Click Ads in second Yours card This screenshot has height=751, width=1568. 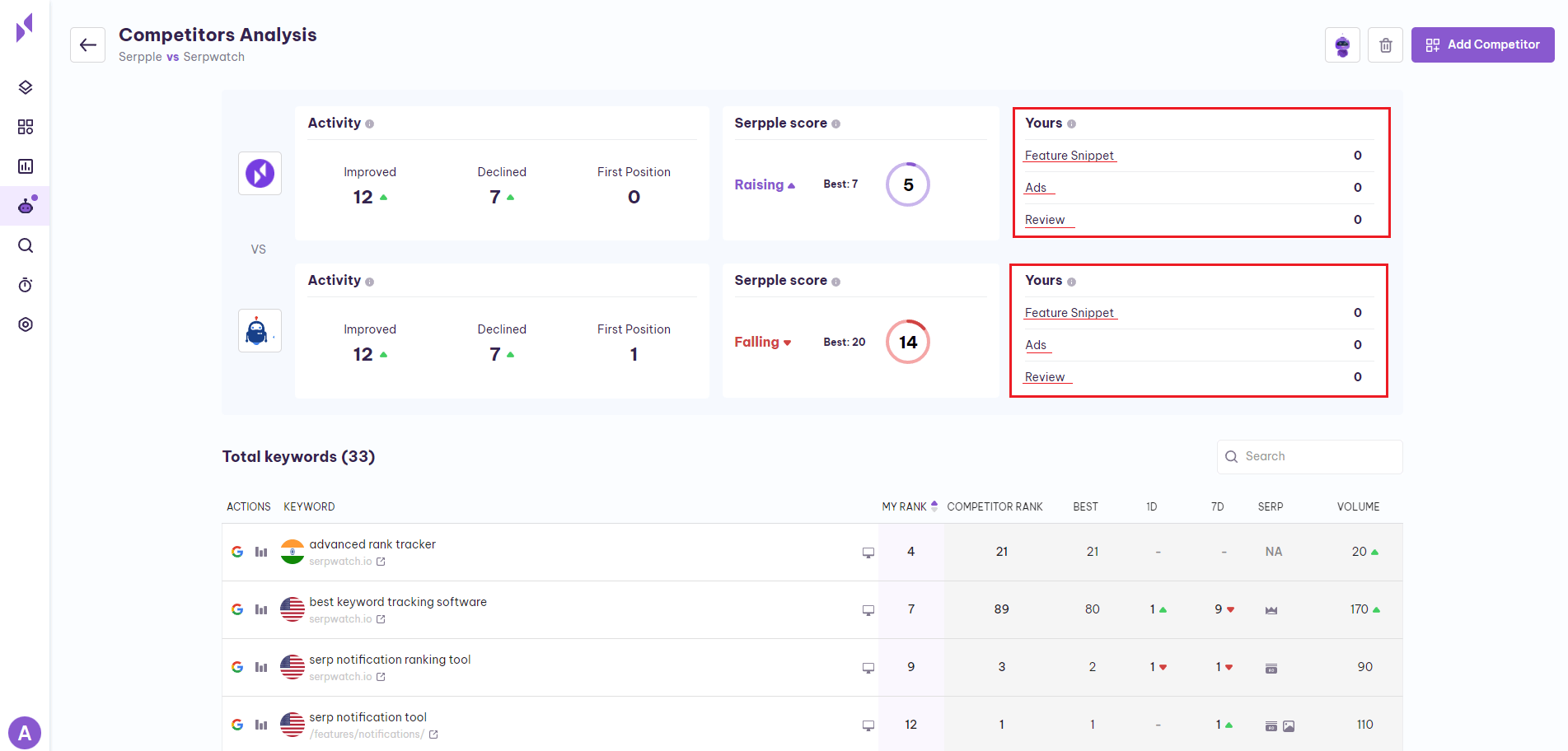point(1036,345)
